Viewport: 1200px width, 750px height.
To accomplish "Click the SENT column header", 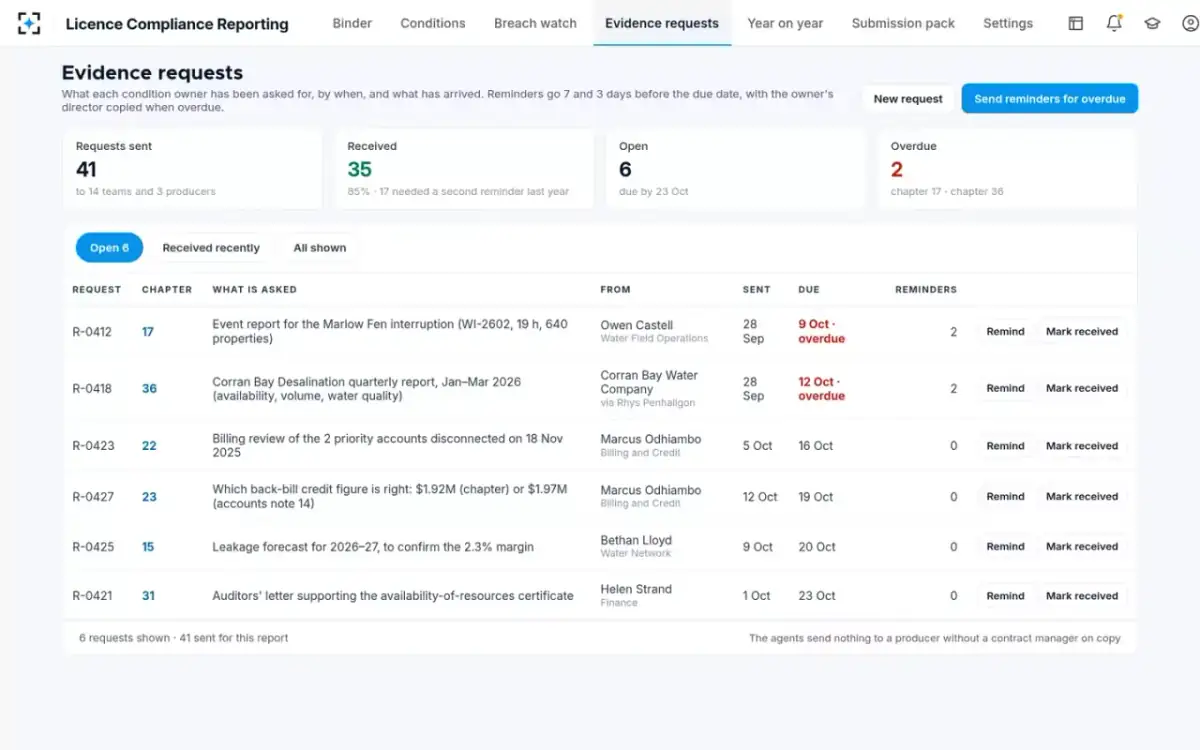I will tap(757, 290).
